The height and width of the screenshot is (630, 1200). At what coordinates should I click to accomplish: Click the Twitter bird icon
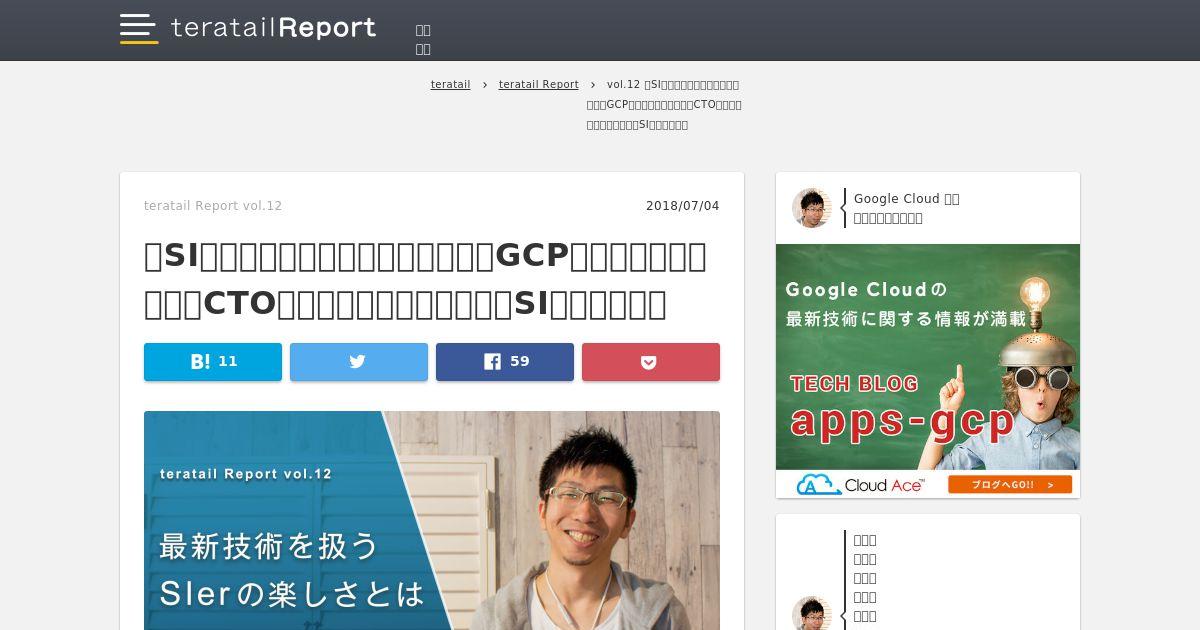click(x=358, y=362)
